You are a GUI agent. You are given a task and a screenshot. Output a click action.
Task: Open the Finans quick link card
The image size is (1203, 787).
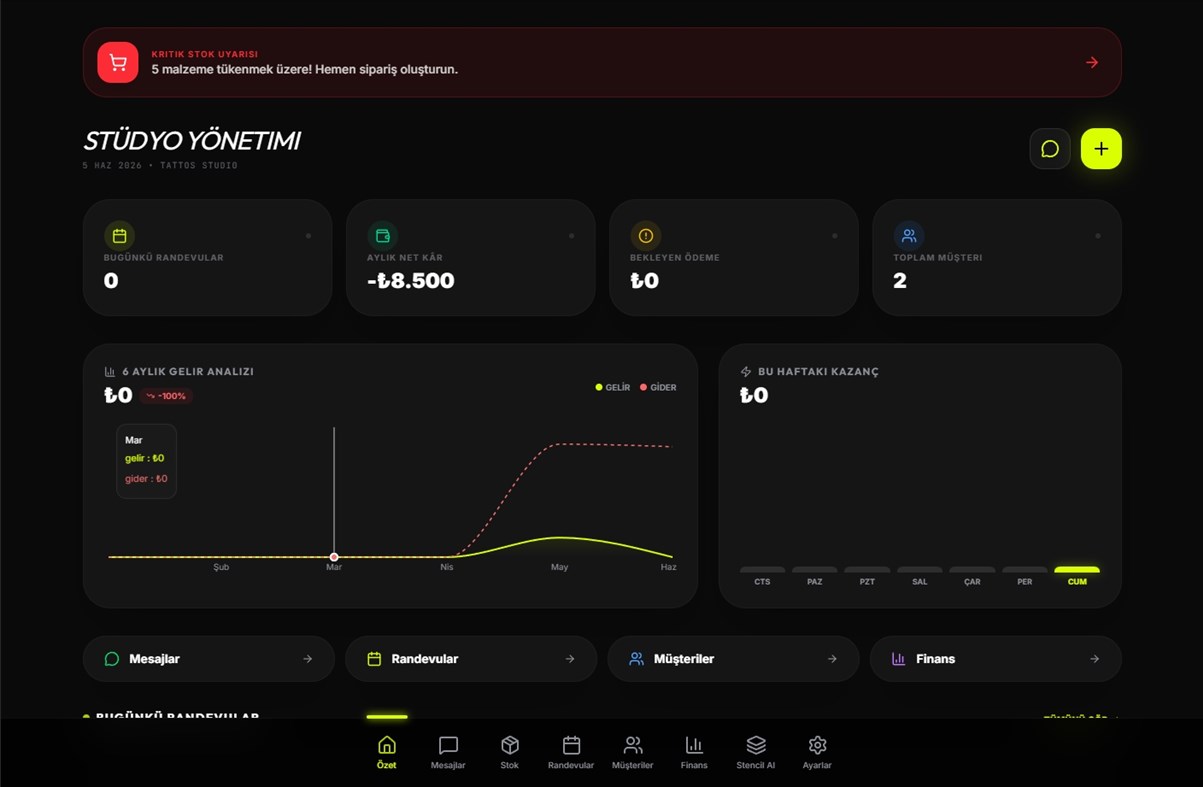(x=996, y=659)
